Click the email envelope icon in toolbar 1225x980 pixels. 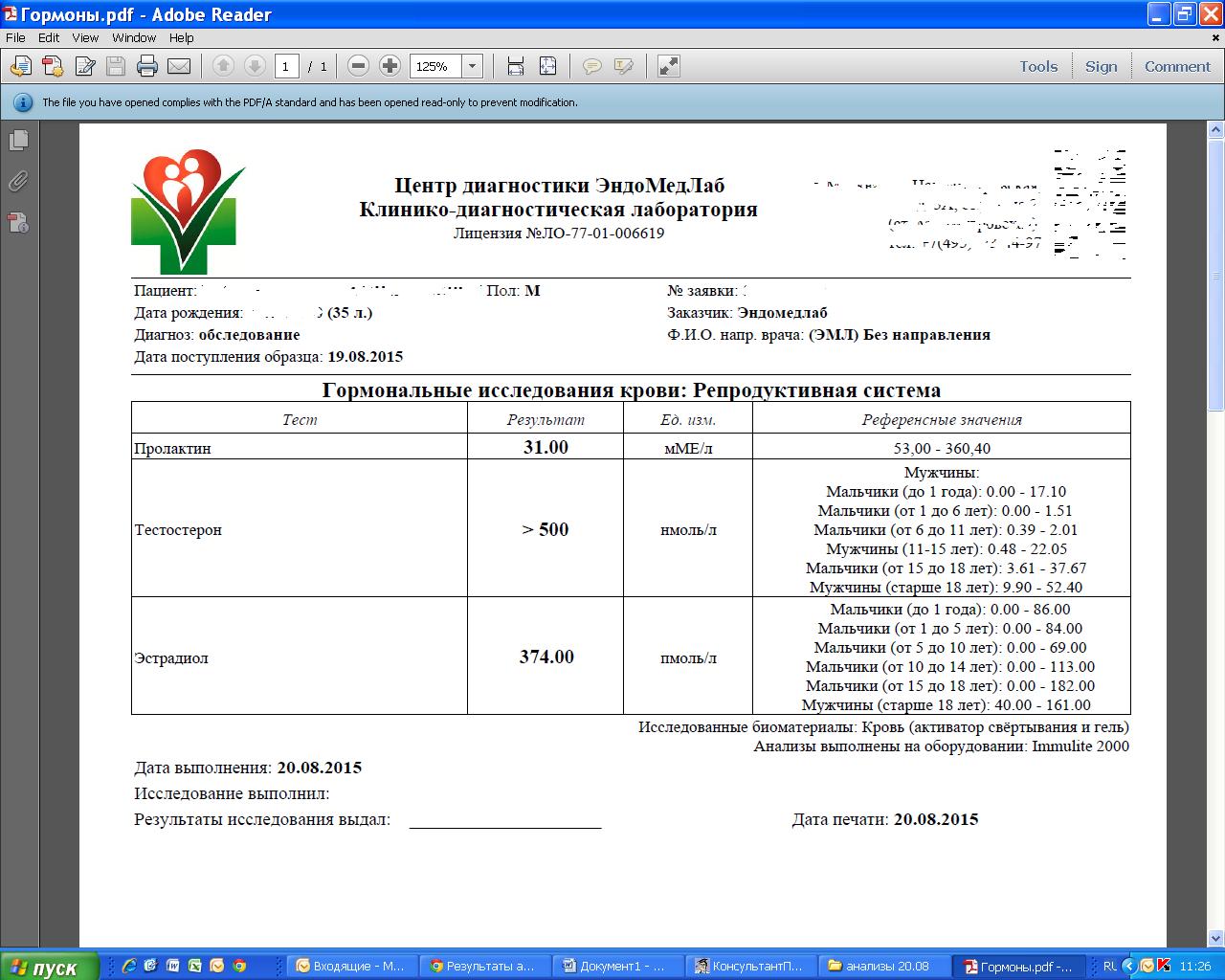[x=179, y=66]
